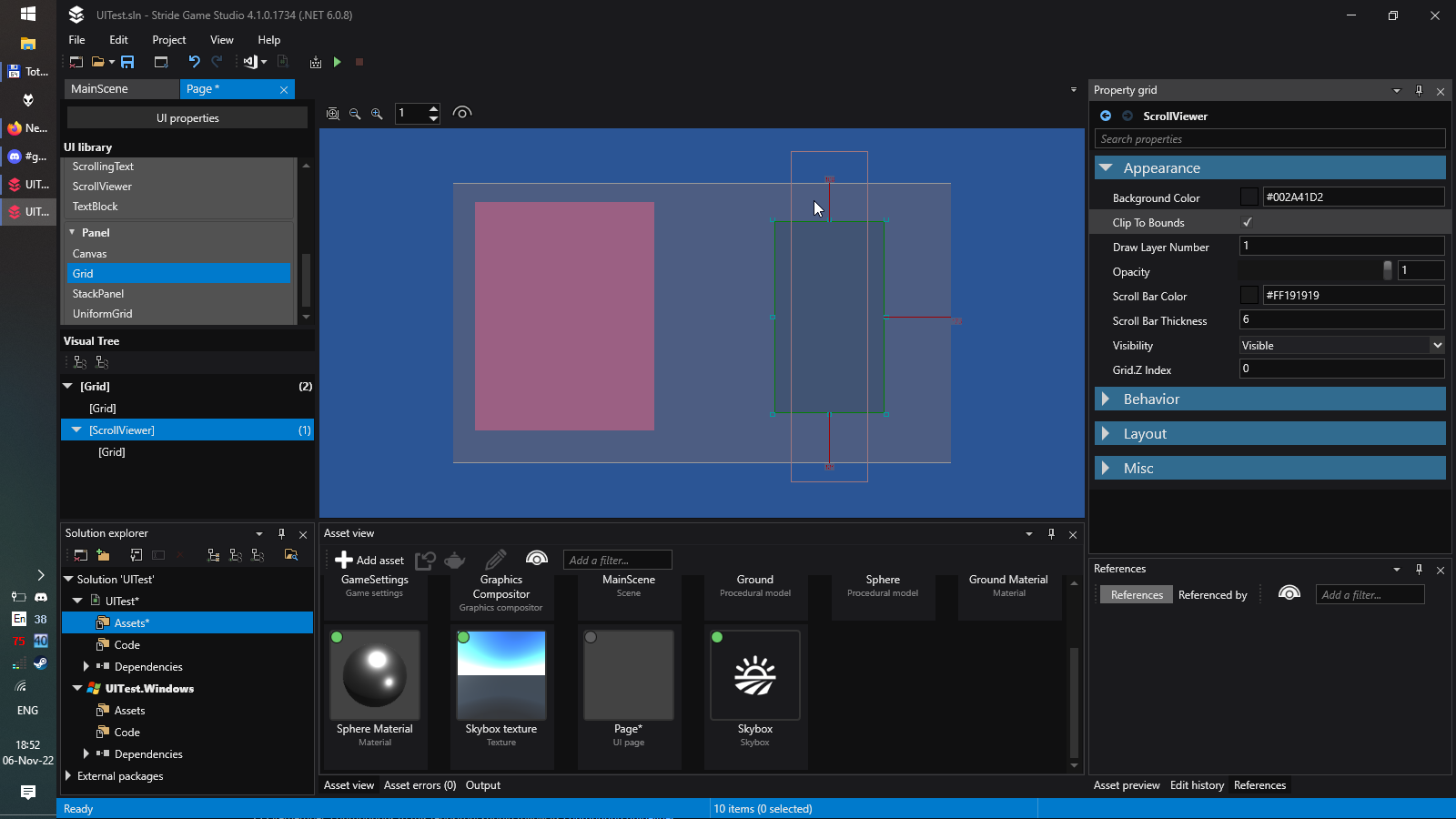This screenshot has height=819, width=1456.
Task: Click the back arrow in Property grid
Action: pyautogui.click(x=1106, y=116)
